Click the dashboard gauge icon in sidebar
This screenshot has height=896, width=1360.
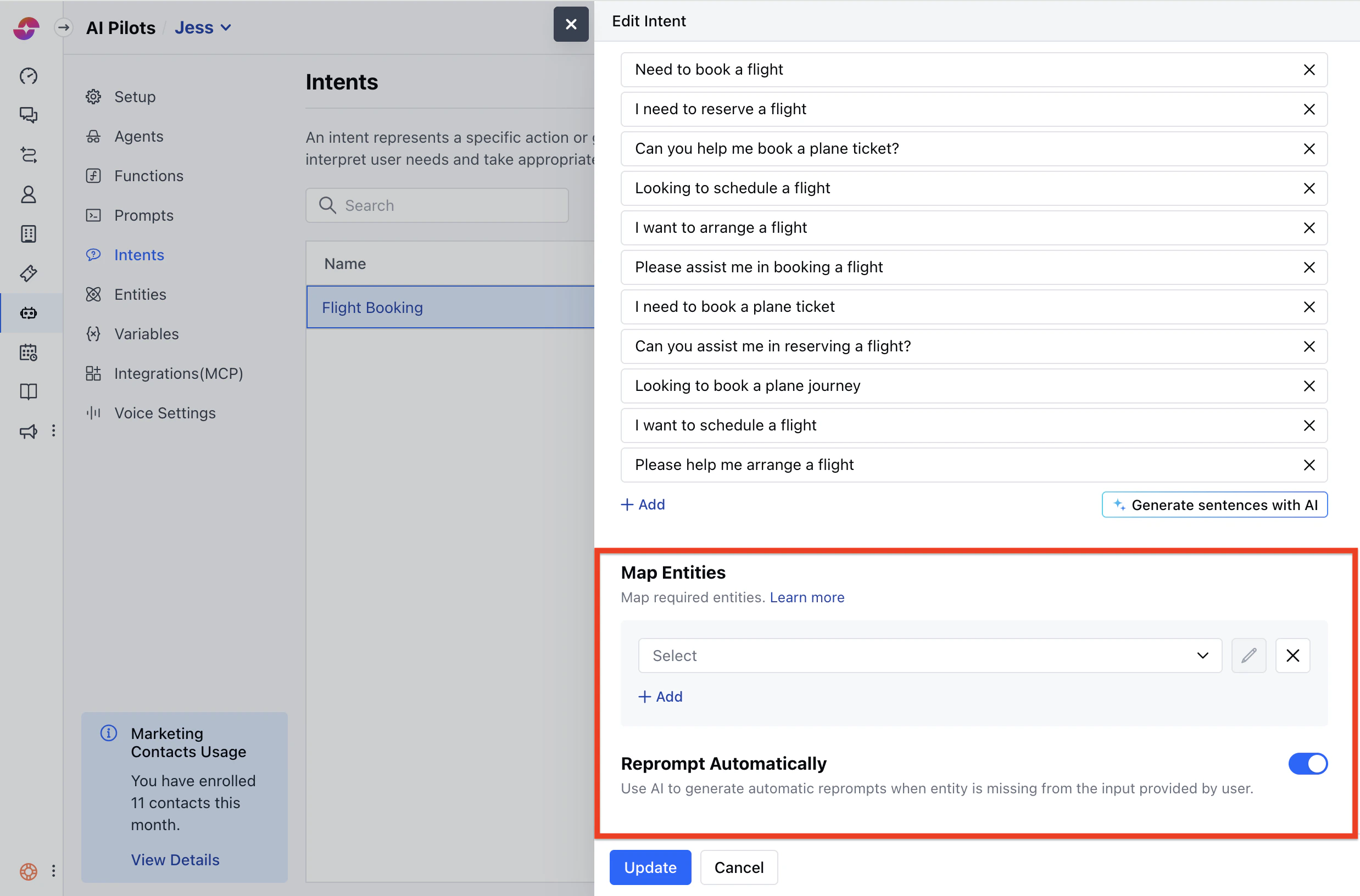click(x=29, y=75)
